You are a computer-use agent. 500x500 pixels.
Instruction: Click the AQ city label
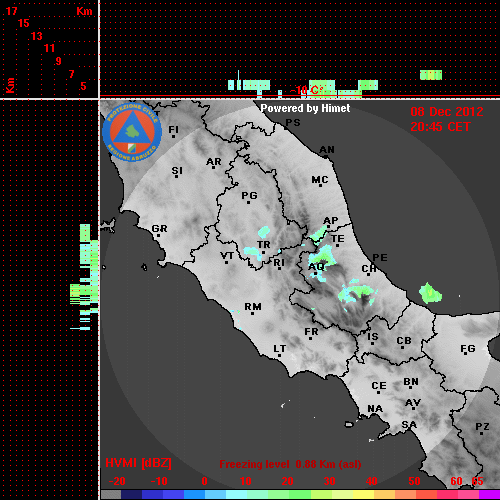316,267
